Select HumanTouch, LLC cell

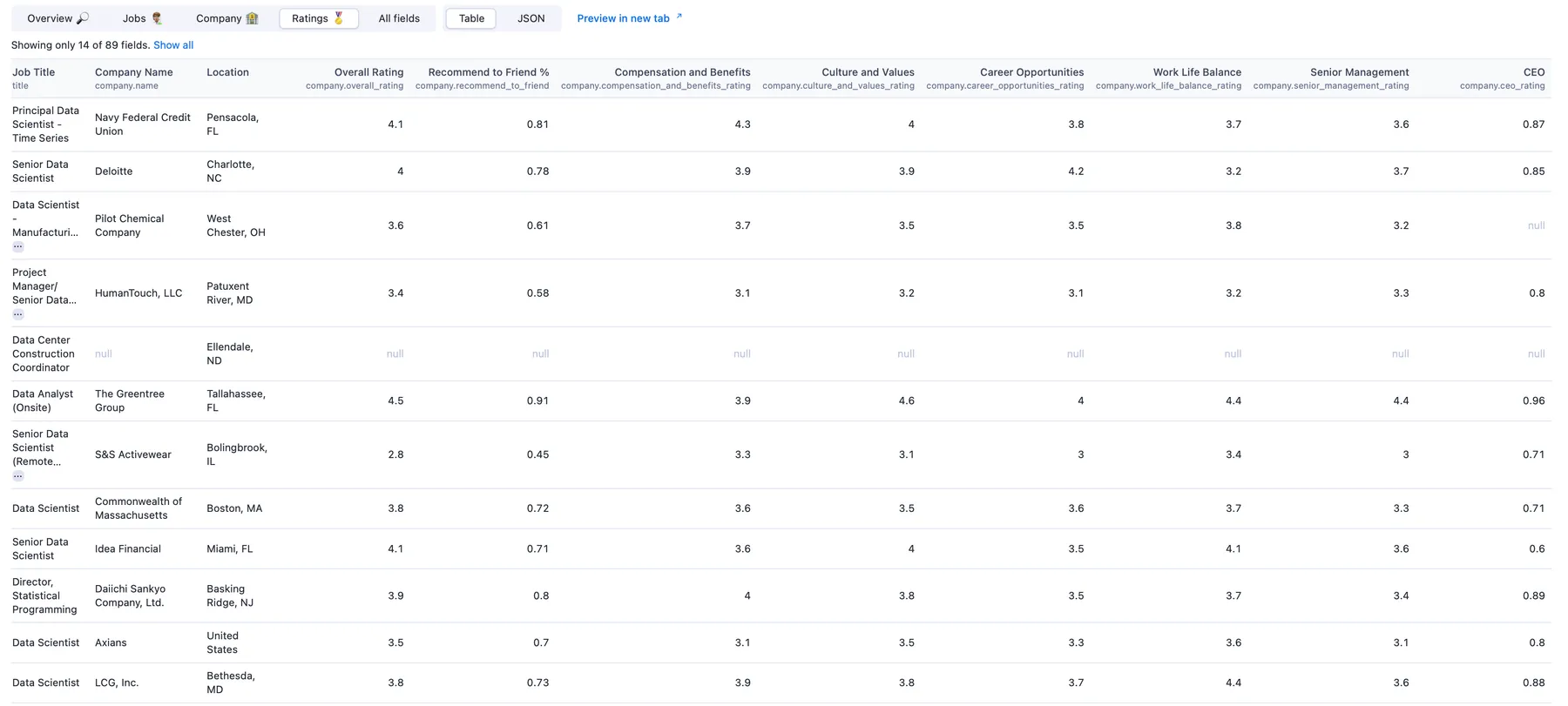(x=139, y=293)
